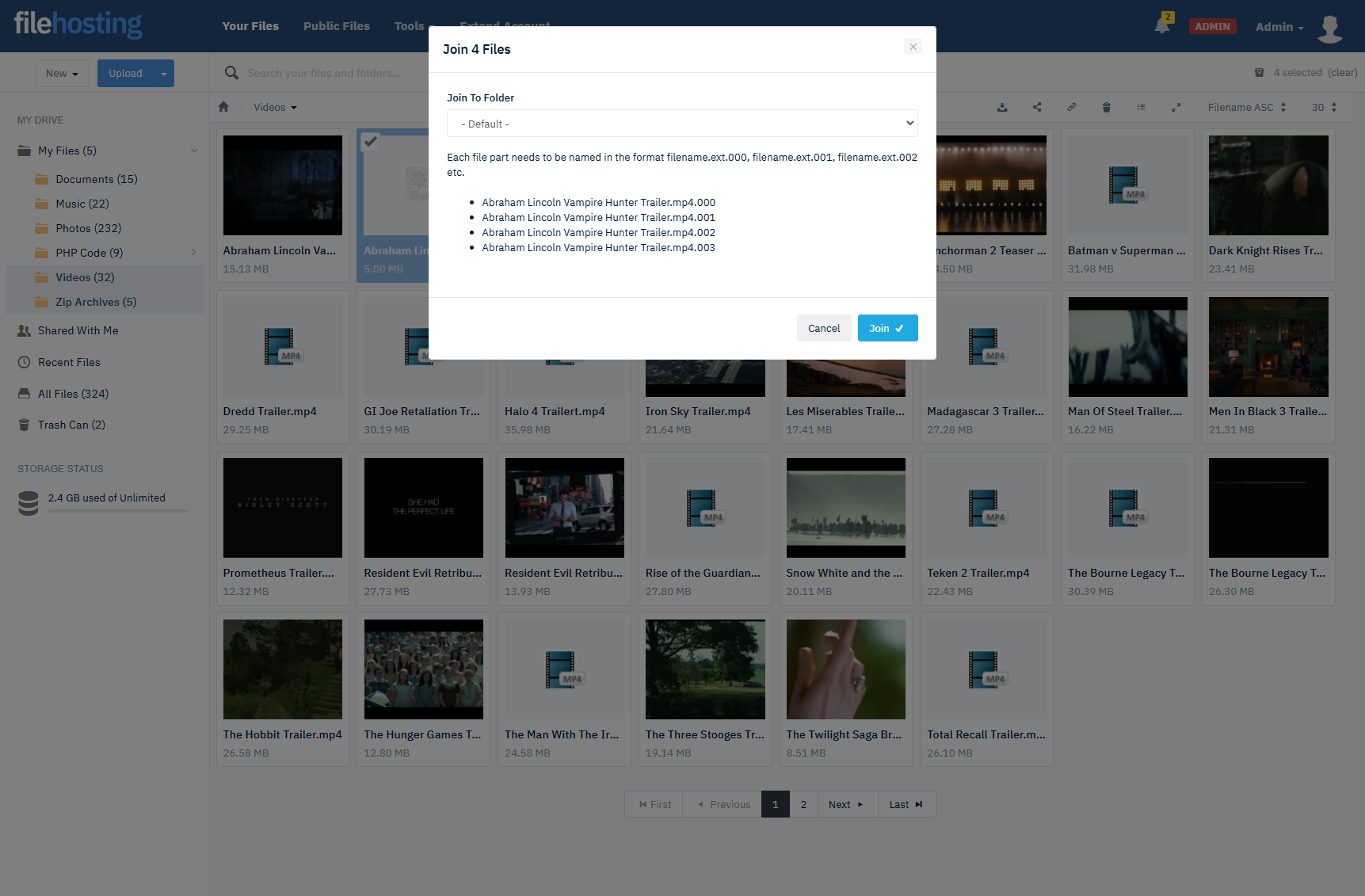Click the share icon in toolbar
This screenshot has height=896, width=1365.
(1037, 107)
